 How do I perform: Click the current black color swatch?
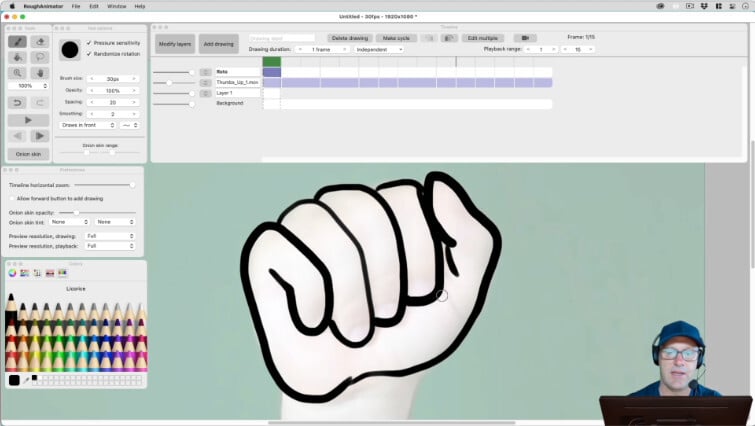[x=14, y=380]
